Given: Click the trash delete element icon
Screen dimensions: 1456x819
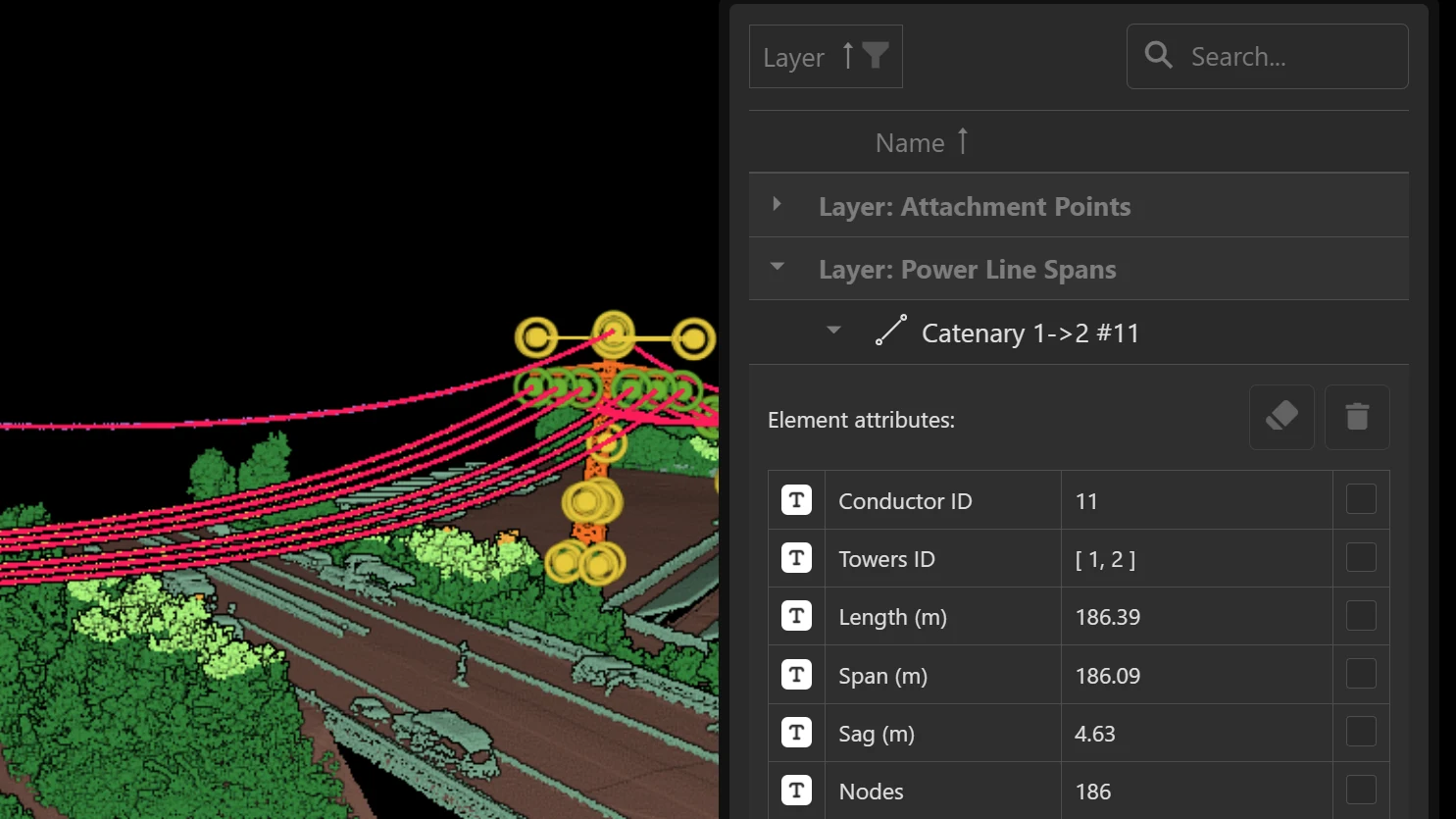Looking at the screenshot, I should pos(1357,417).
